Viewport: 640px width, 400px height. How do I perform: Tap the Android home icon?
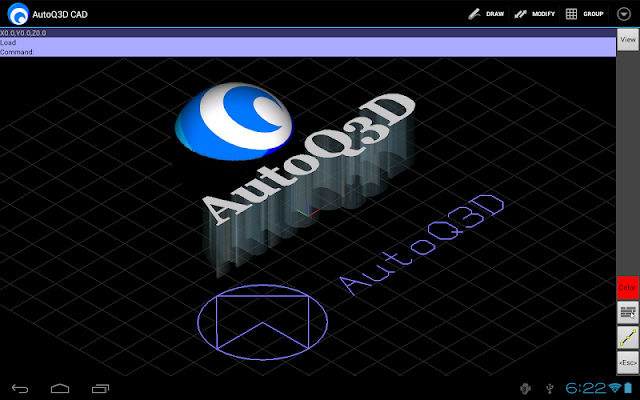[60, 388]
